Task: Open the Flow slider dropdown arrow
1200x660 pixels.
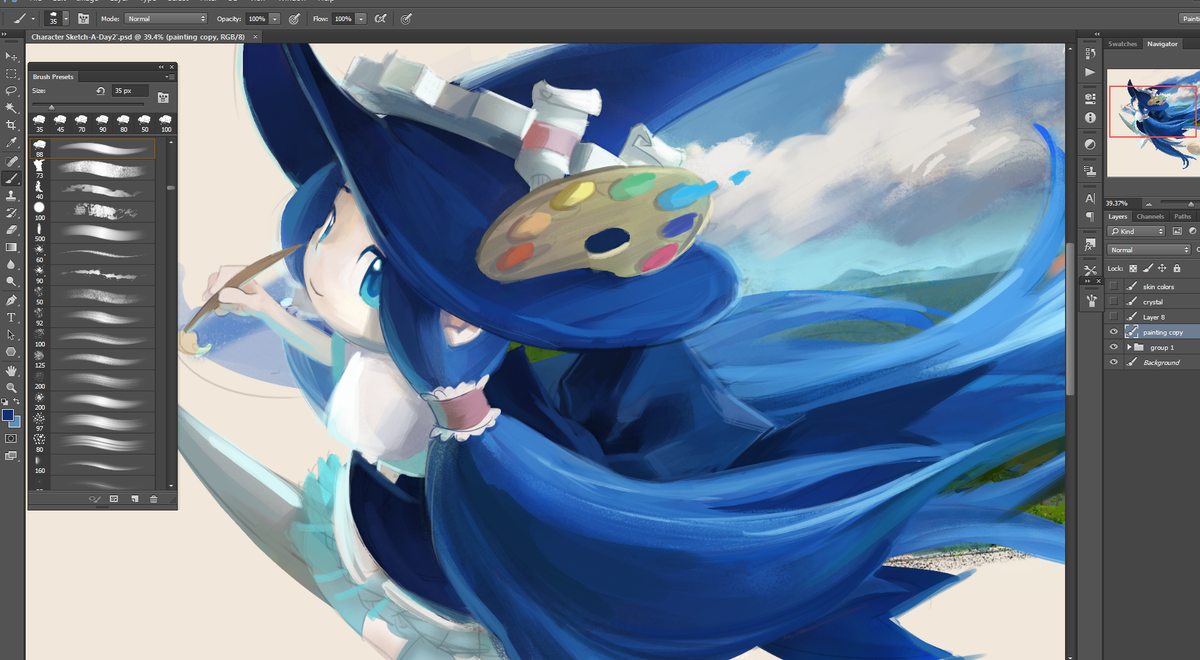Action: 360,18
